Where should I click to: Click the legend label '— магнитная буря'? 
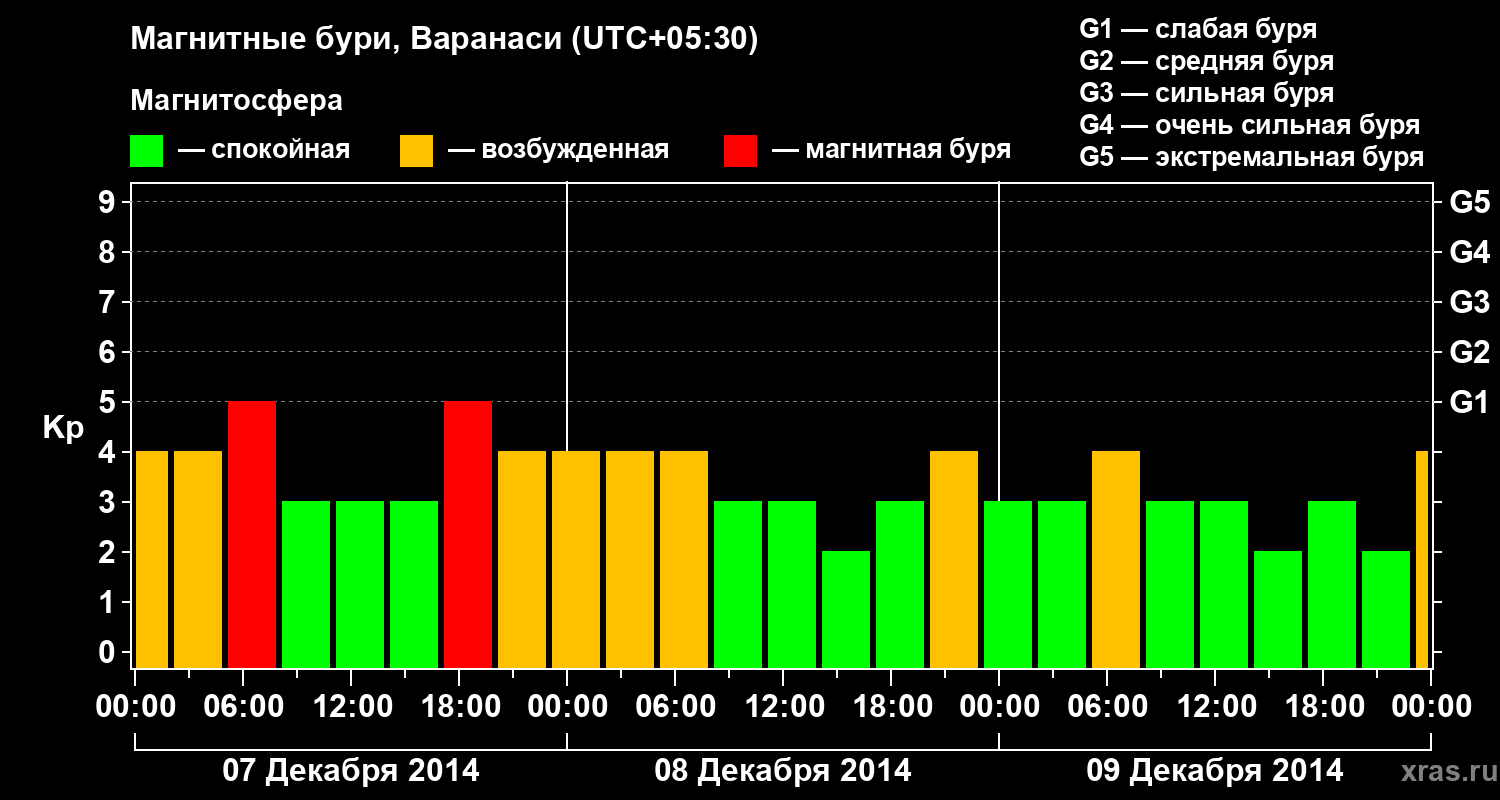click(891, 150)
